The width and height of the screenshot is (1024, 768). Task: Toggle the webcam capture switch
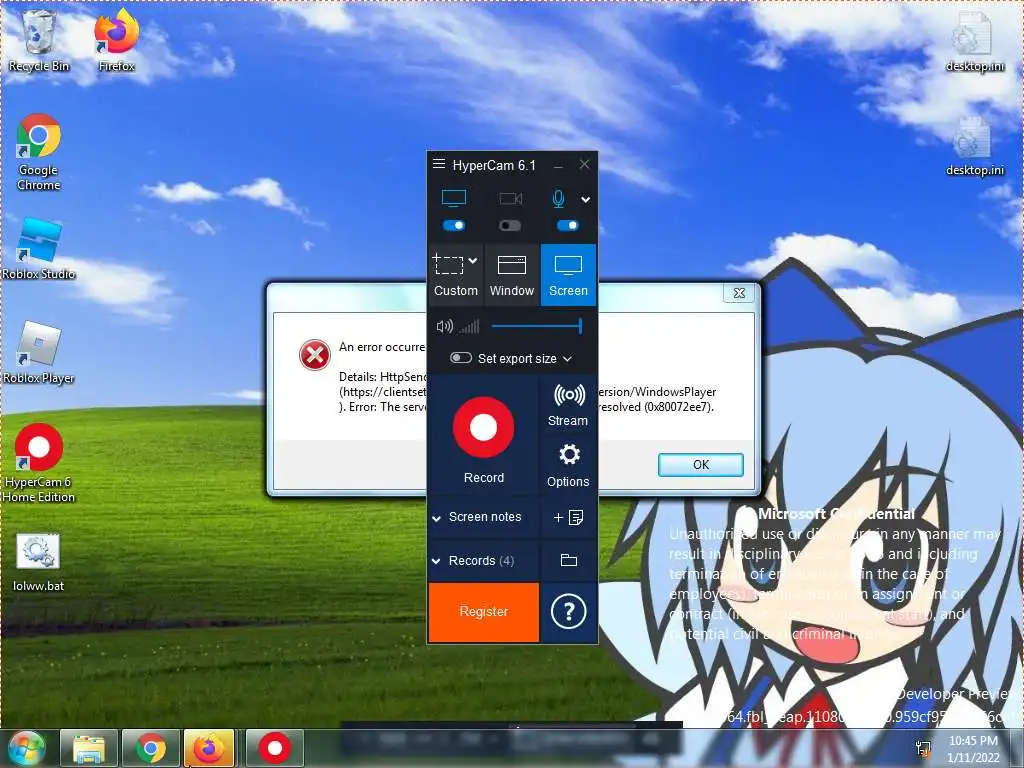510,225
